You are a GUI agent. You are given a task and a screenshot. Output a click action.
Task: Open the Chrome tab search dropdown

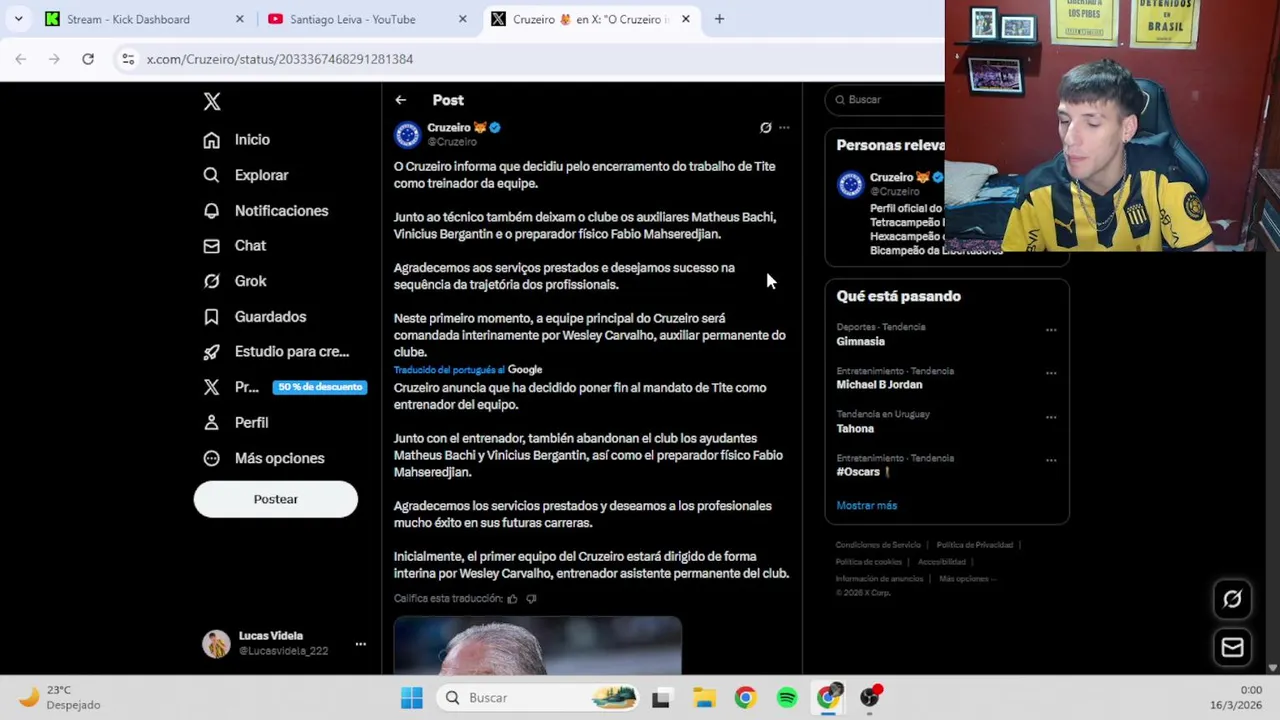pos(19,19)
